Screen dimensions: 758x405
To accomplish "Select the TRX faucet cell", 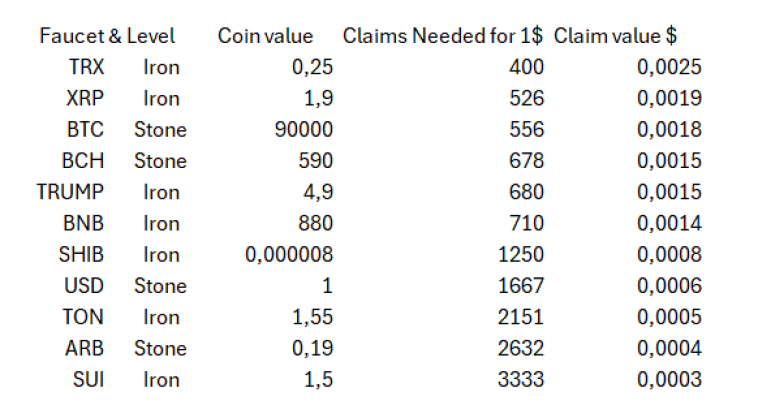I will 86,67.
